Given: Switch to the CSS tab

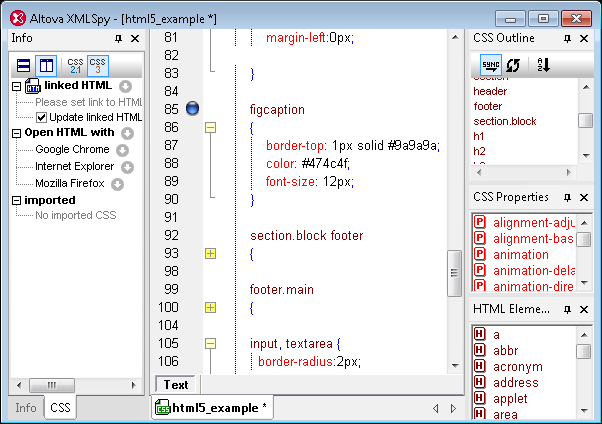Looking at the screenshot, I should pyautogui.click(x=60, y=408).
